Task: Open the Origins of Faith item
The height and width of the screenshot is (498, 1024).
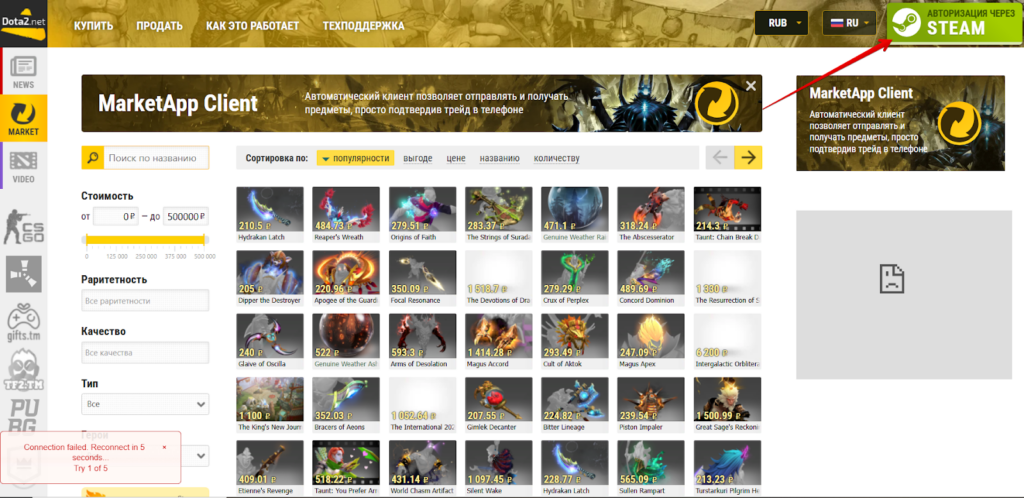Action: coord(423,215)
